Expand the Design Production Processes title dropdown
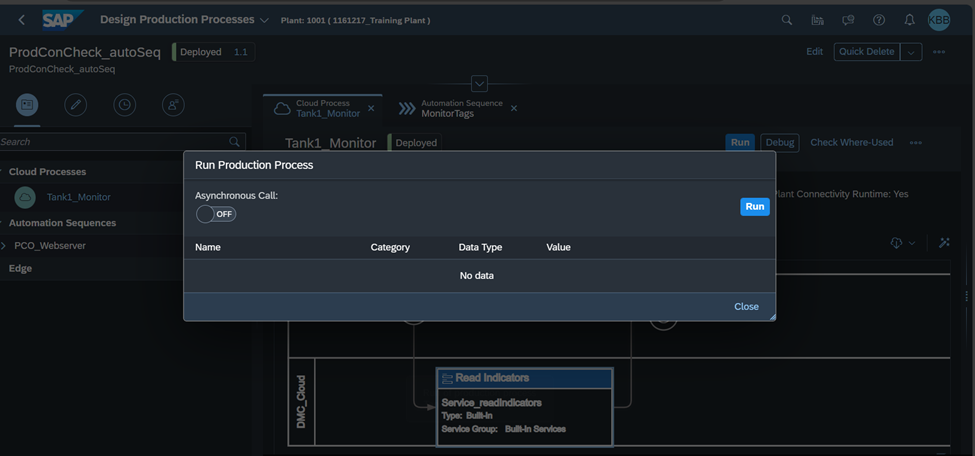975x456 pixels. [264, 21]
